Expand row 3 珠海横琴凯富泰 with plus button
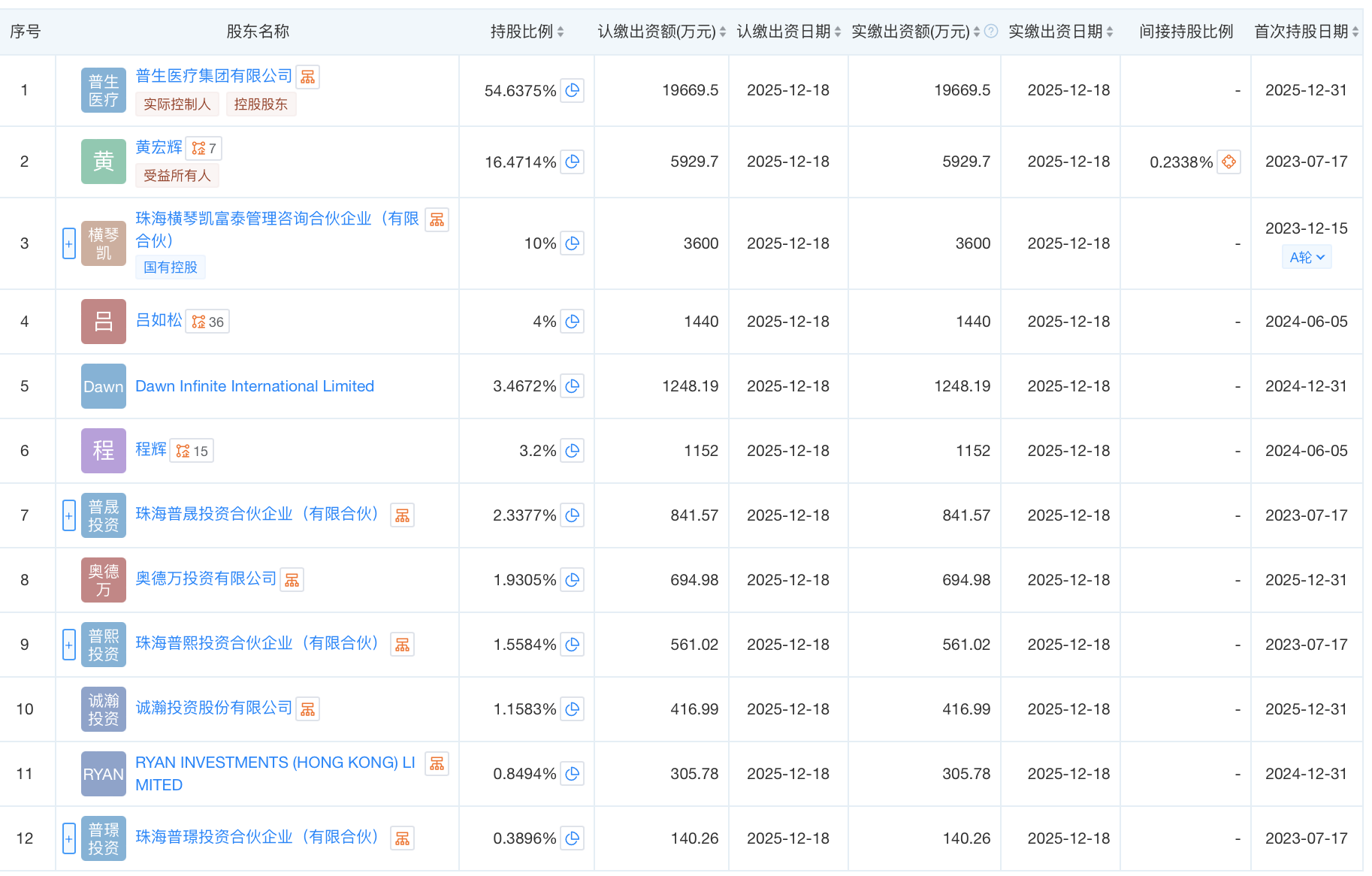 (69, 243)
